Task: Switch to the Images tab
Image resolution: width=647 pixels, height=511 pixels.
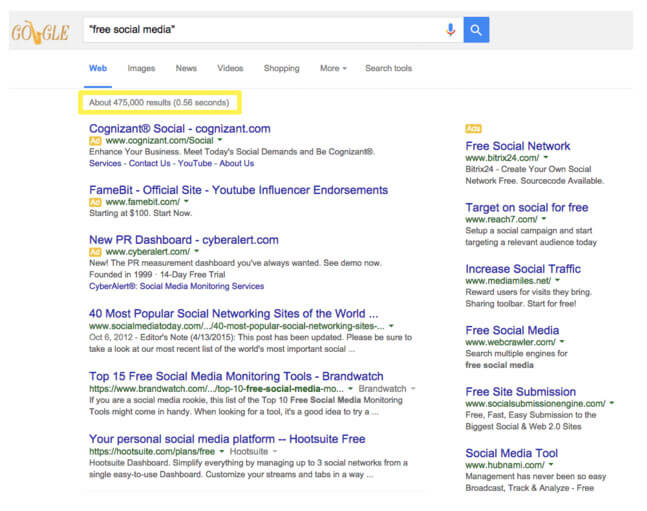Action: 141,68
